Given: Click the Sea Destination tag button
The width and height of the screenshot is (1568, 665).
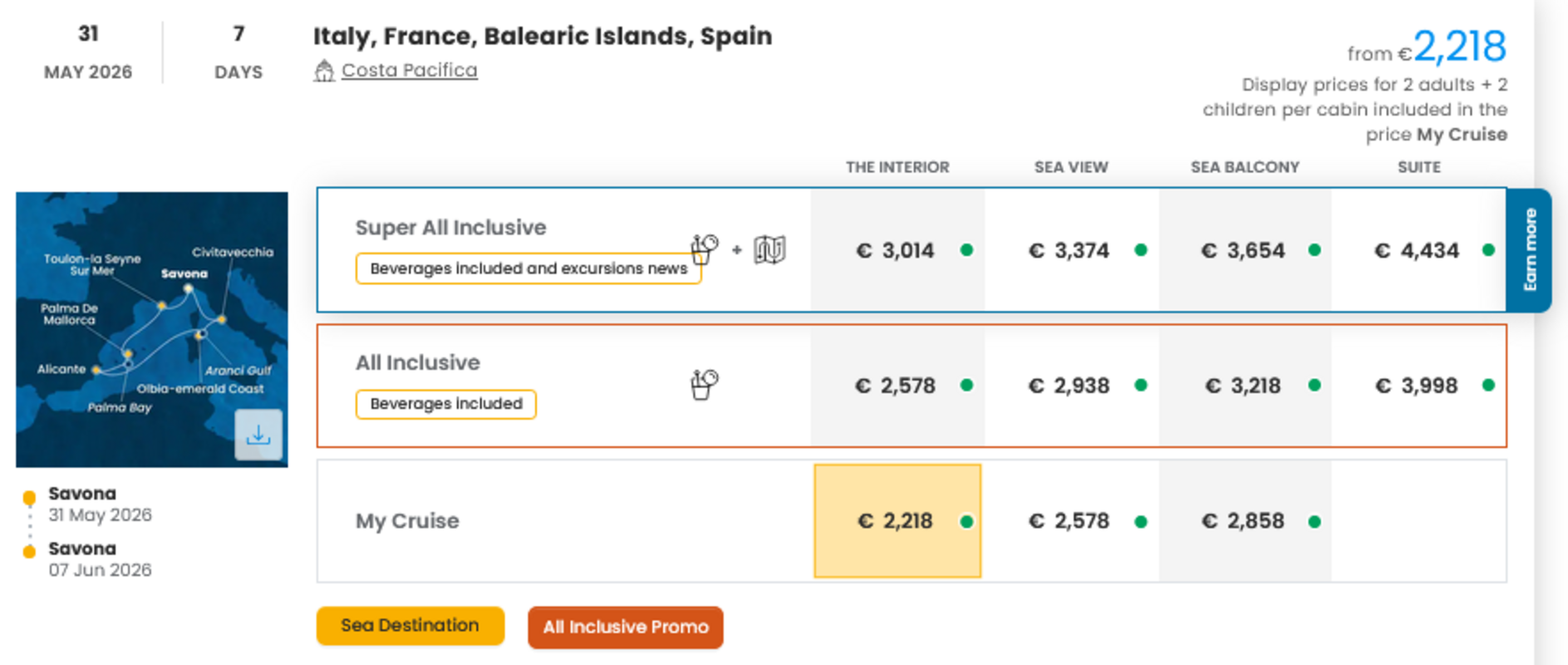Looking at the screenshot, I should [410, 626].
